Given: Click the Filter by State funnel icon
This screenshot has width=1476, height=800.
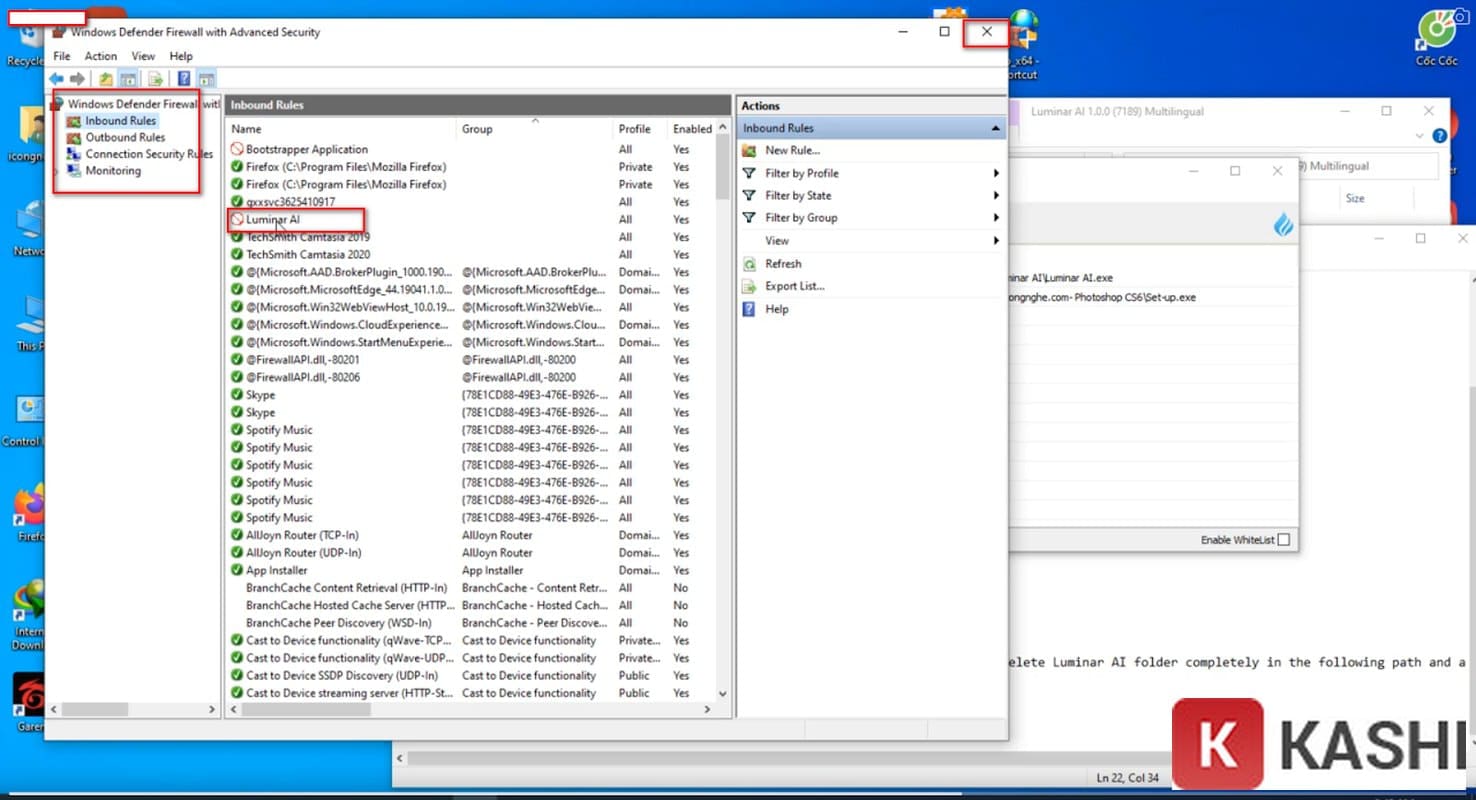Looking at the screenshot, I should coord(749,195).
